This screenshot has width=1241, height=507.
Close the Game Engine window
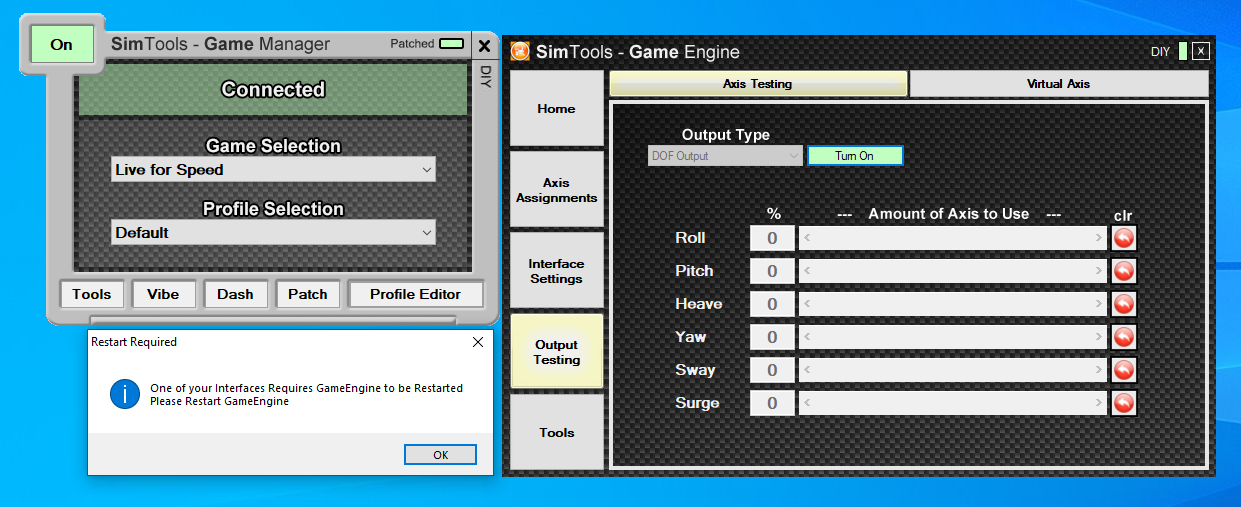(1201, 51)
